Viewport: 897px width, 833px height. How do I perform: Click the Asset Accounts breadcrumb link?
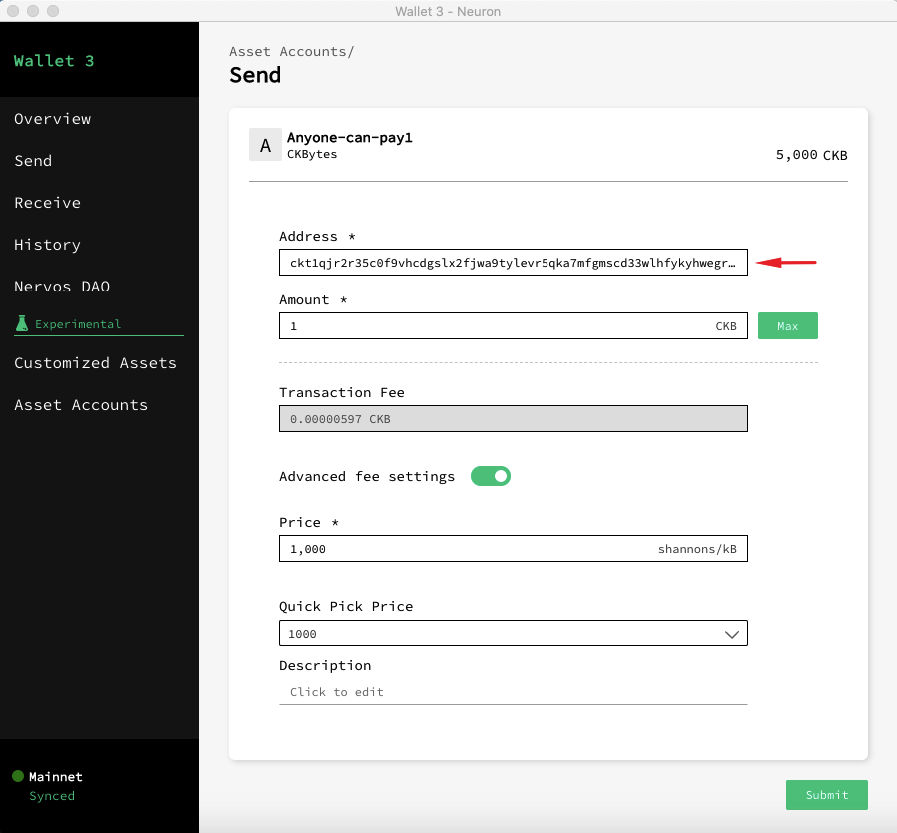point(288,51)
